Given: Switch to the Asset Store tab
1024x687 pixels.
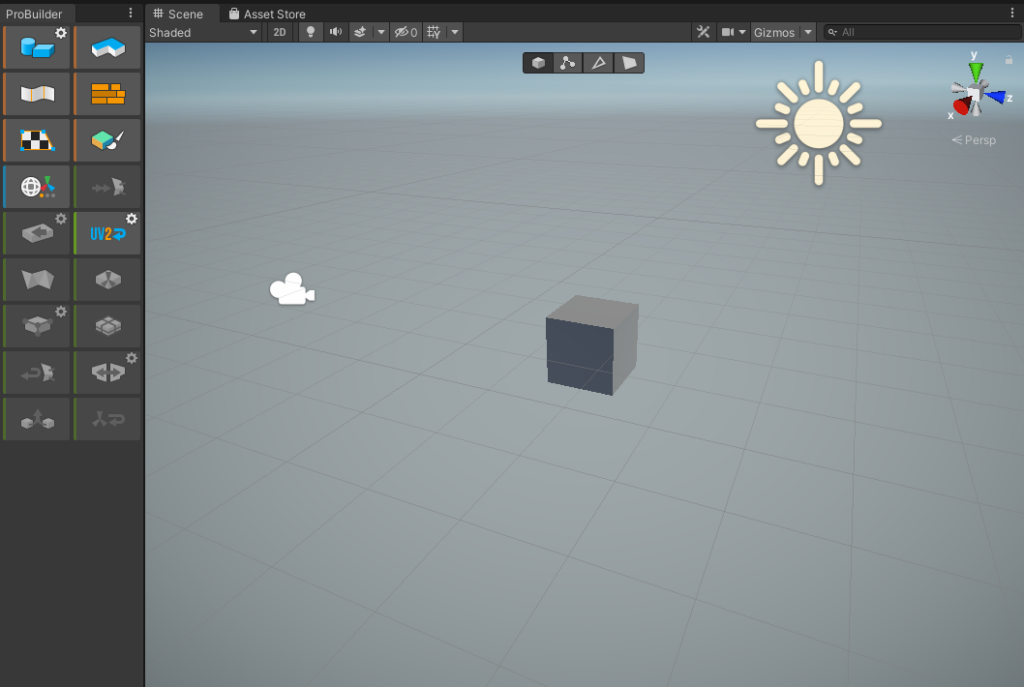Looking at the screenshot, I should point(267,14).
